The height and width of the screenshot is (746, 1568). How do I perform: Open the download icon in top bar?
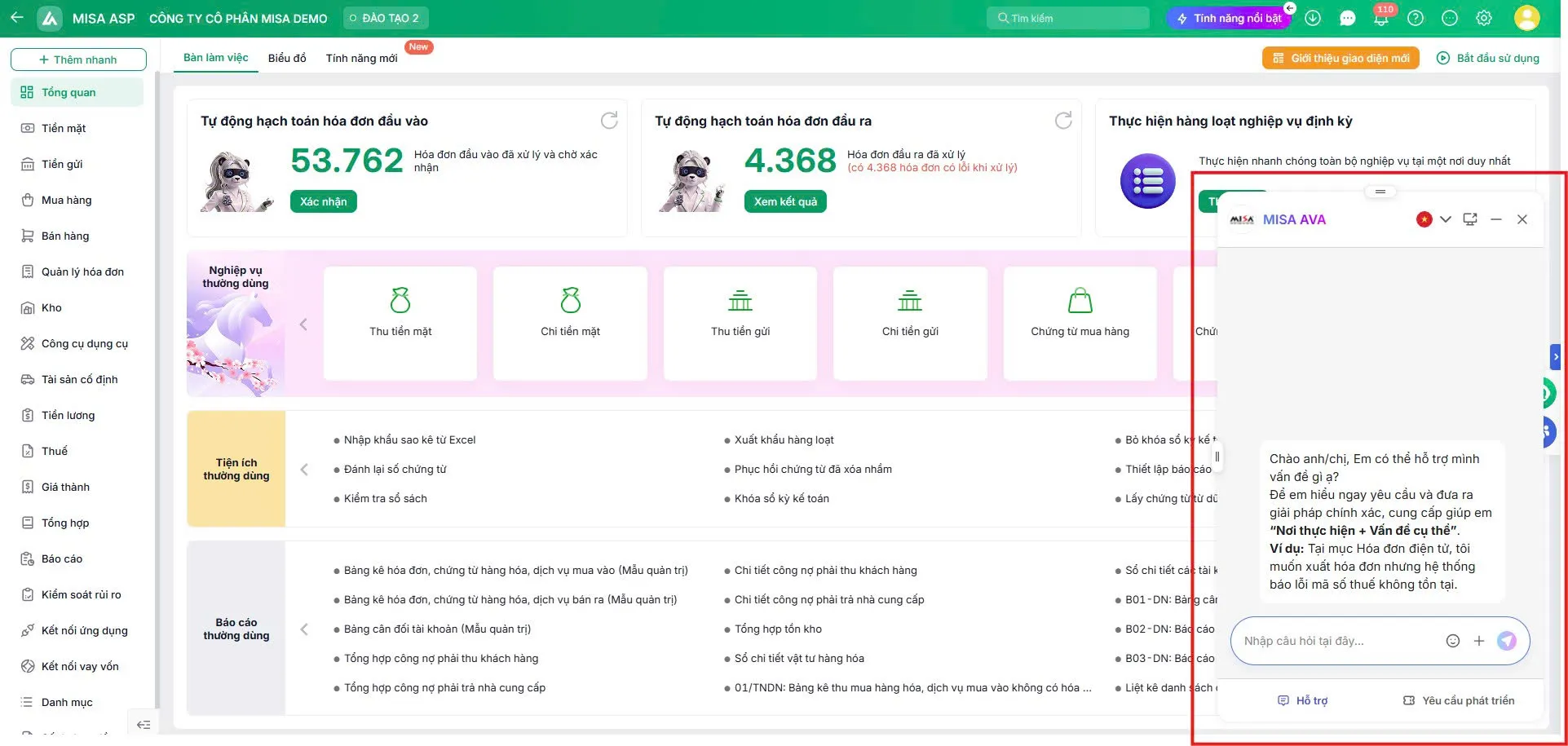[x=1313, y=18]
